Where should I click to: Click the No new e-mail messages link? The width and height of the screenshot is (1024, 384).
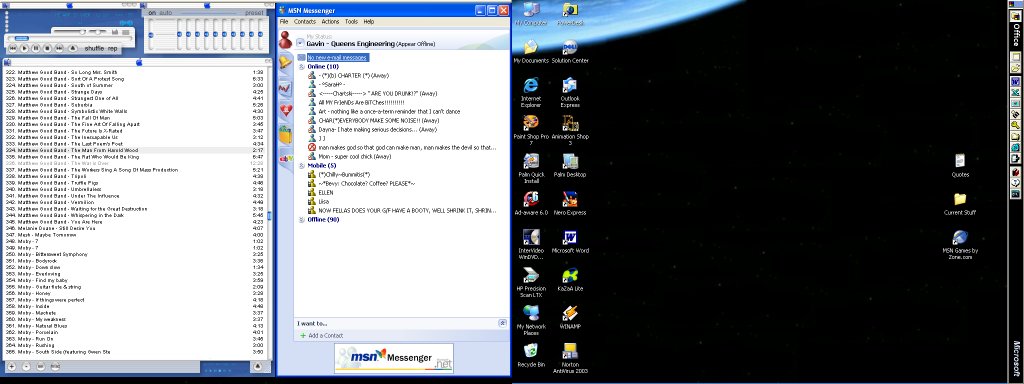click(338, 58)
